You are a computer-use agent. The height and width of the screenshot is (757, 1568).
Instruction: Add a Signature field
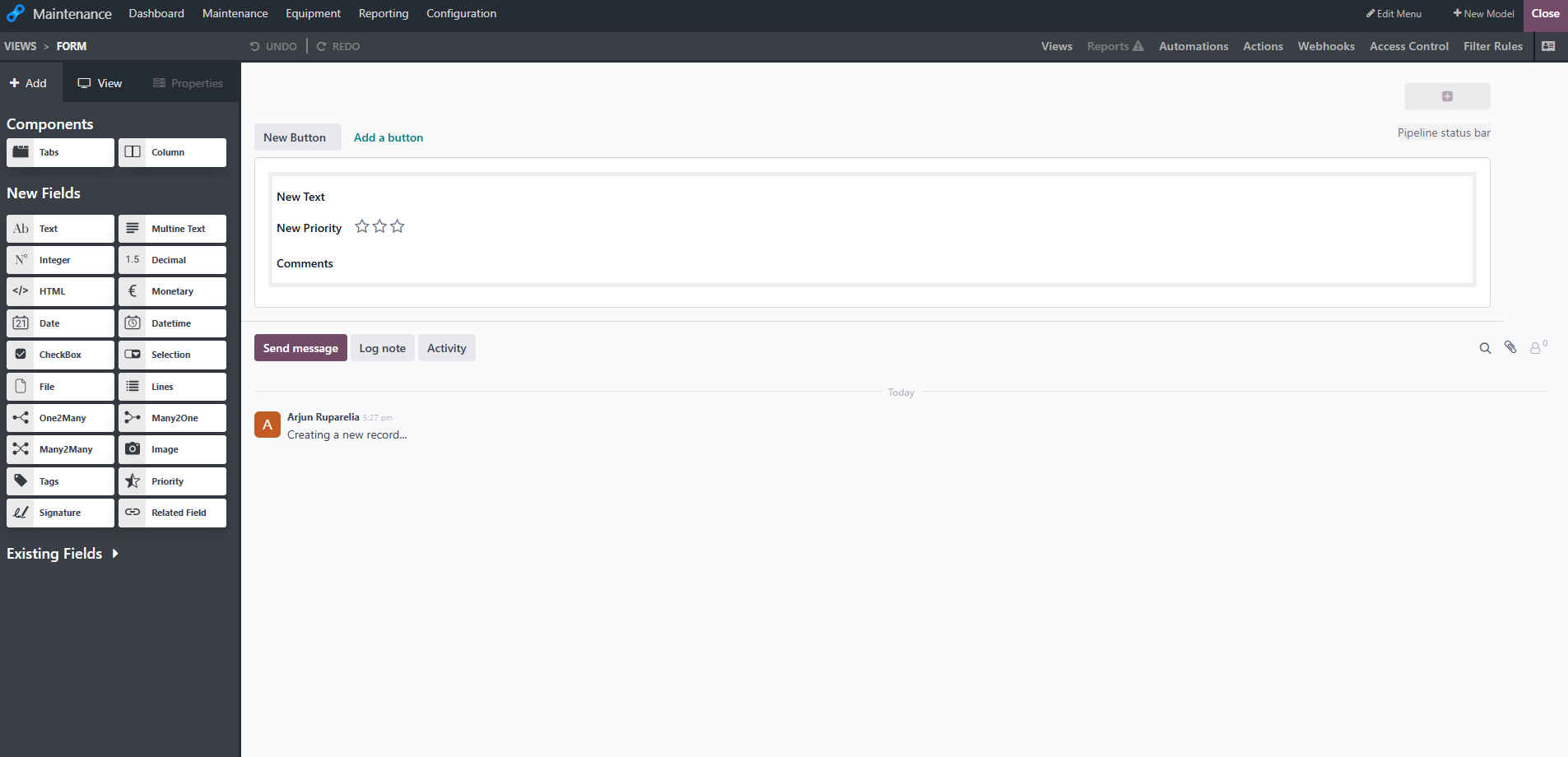(60, 513)
